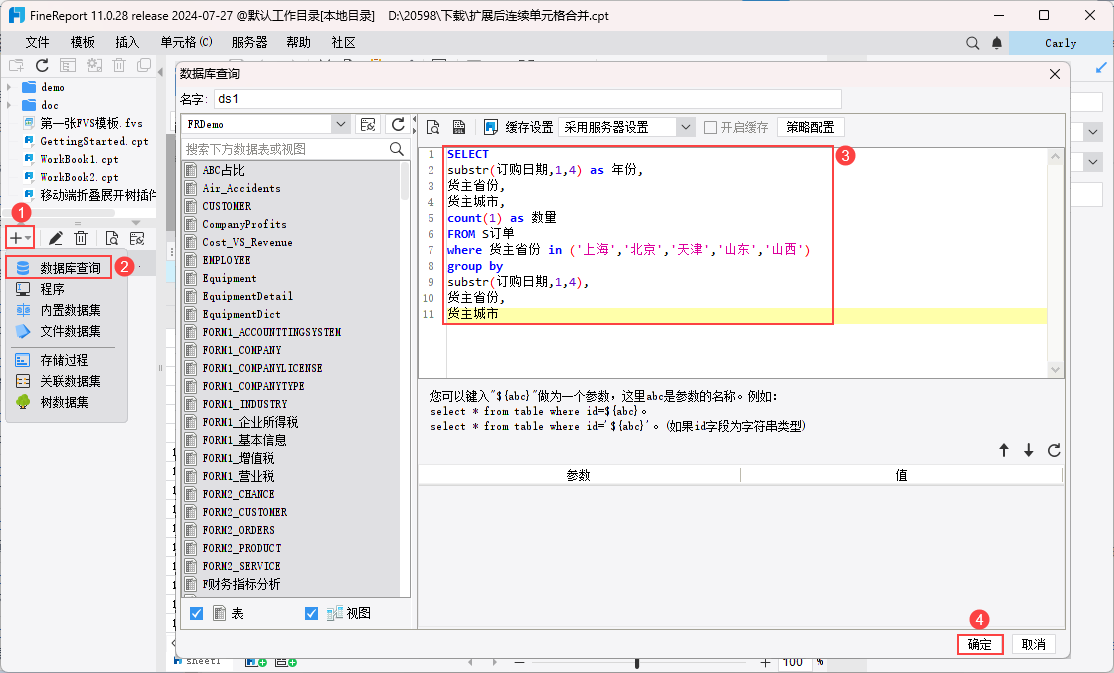
Task: Click the connection edit icon next to preview dataset
Action: pos(137,238)
